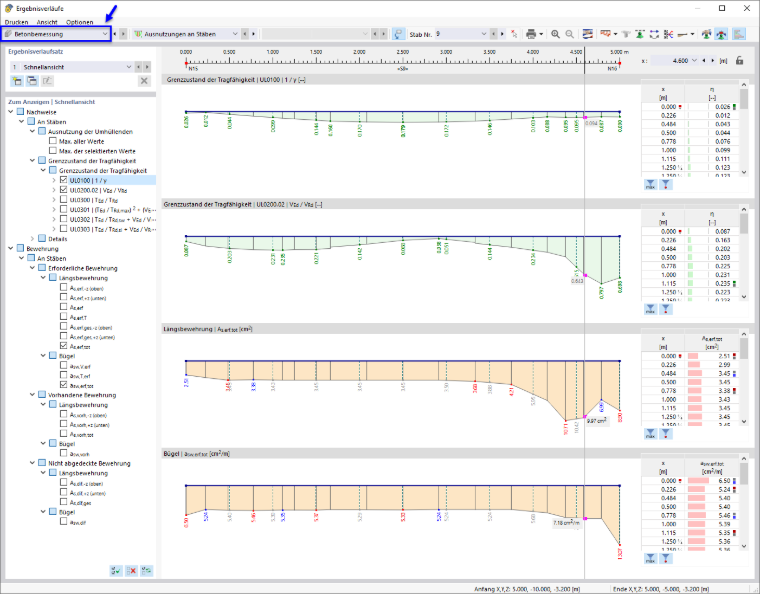
Task: Create a new result diagram set
Action: pyautogui.click(x=17, y=81)
